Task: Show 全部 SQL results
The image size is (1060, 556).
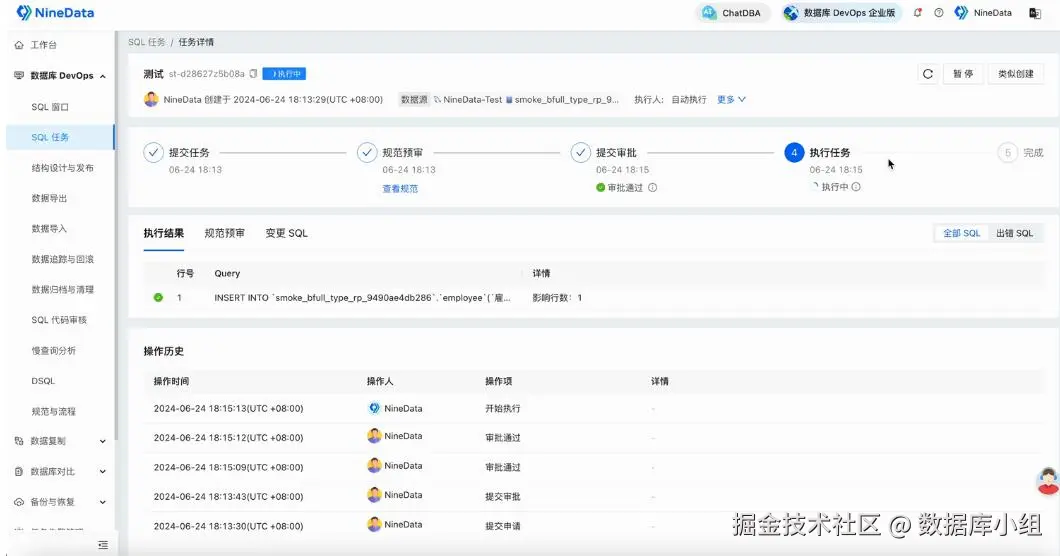Action: coord(961,233)
